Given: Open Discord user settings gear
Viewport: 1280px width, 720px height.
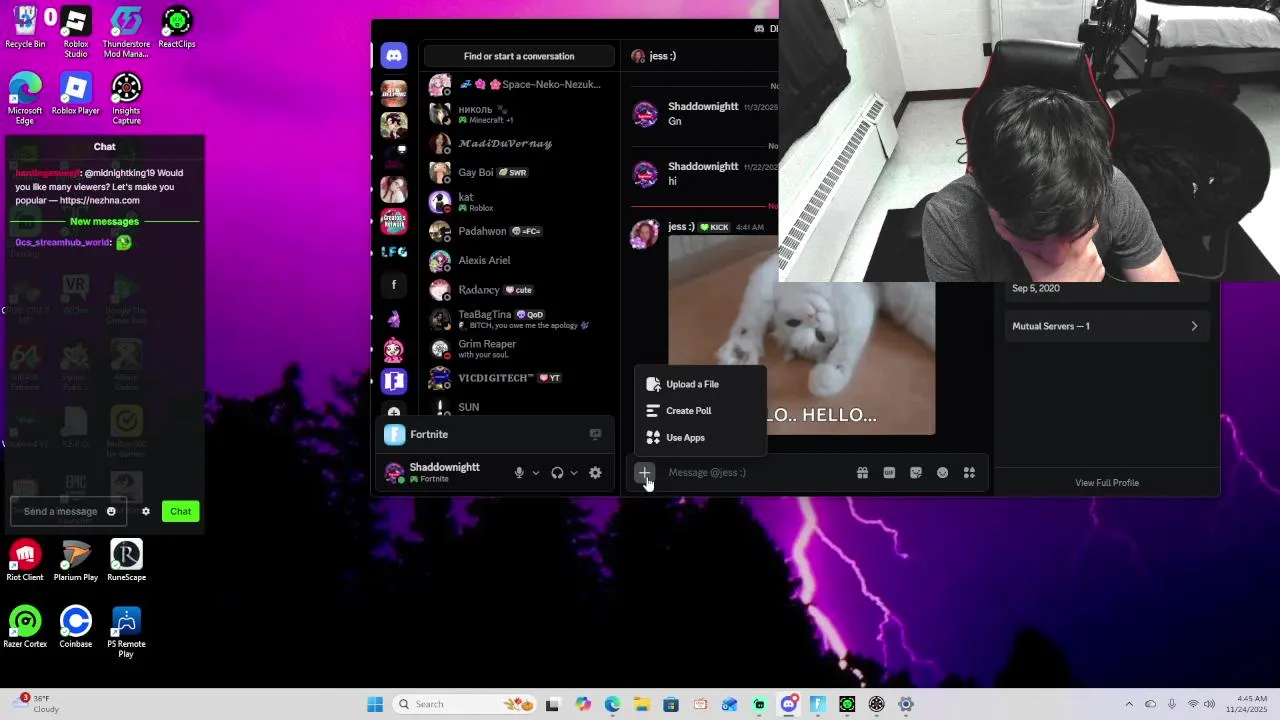Looking at the screenshot, I should click(x=595, y=473).
